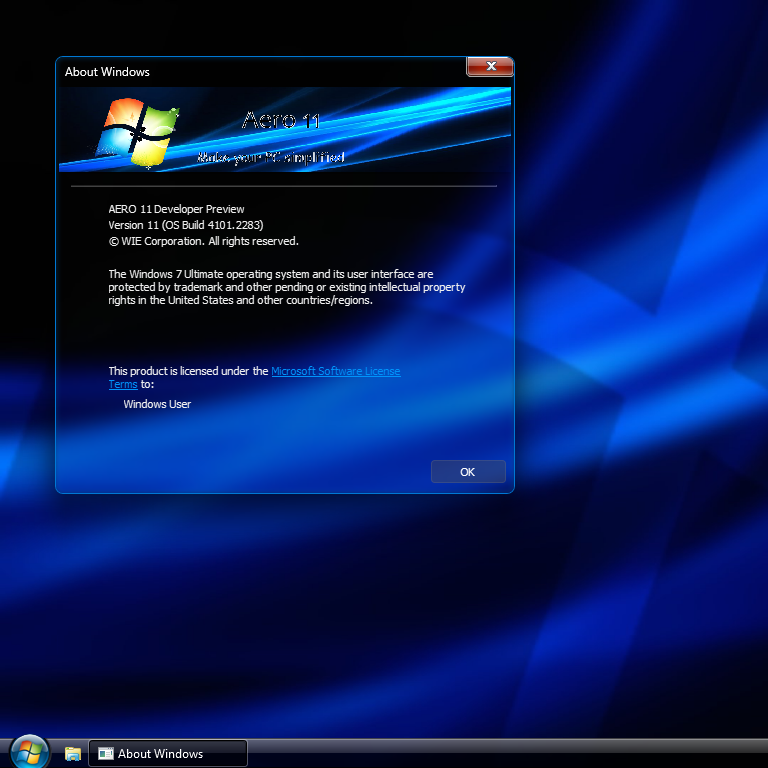
Task: Click OK to dismiss About Windows
Action: 468,472
